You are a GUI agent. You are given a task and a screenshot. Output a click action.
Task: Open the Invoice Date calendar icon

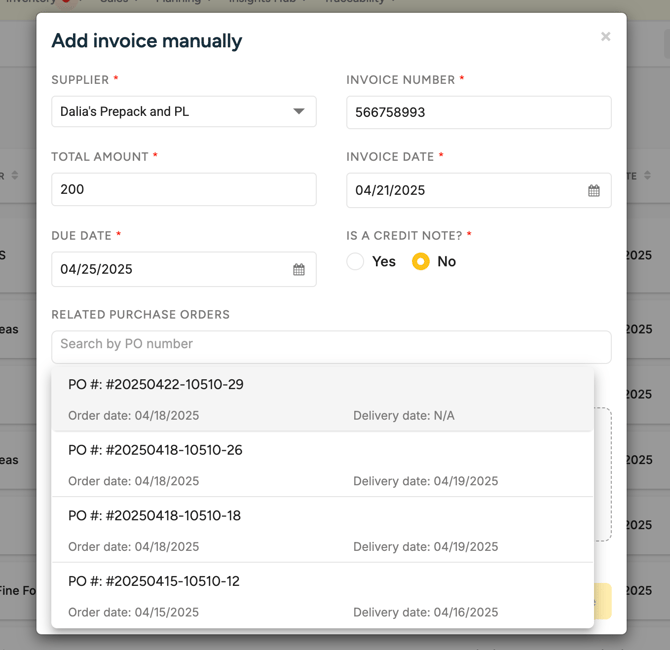click(x=594, y=191)
